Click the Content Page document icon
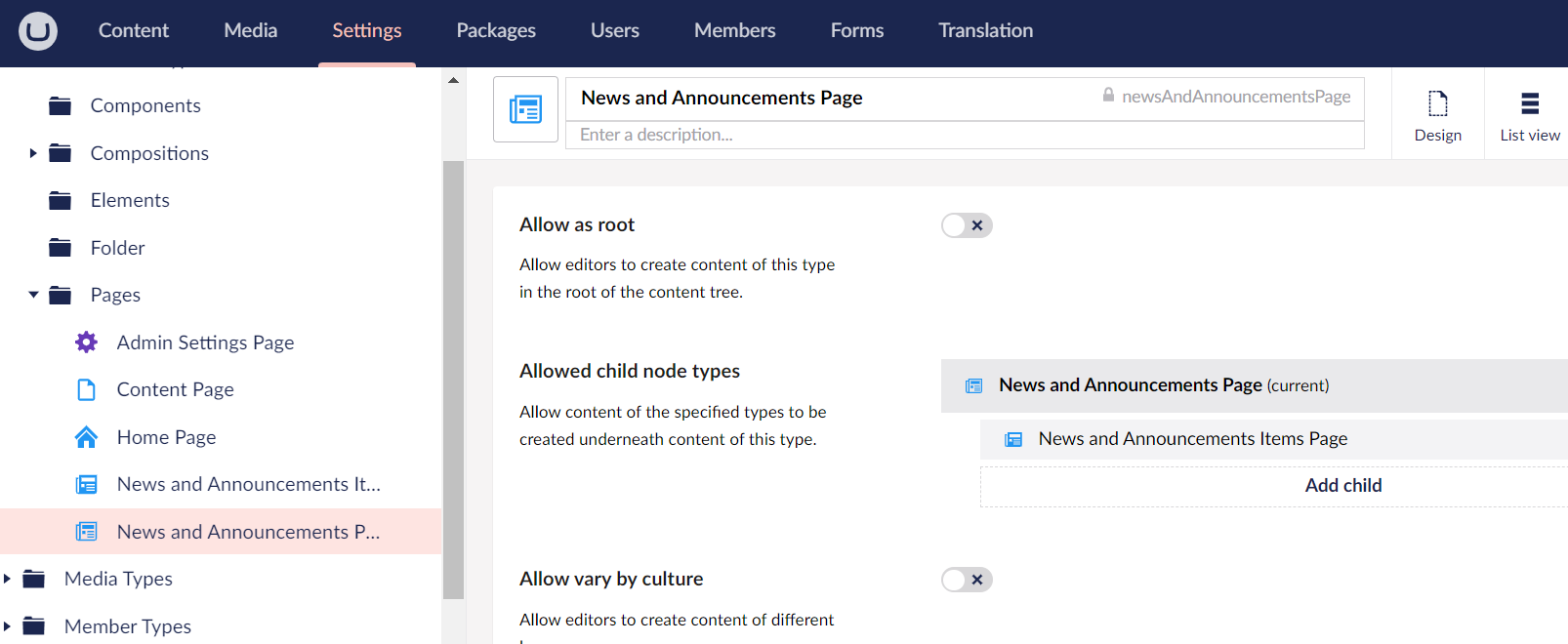This screenshot has height=644, width=1568. 87,389
